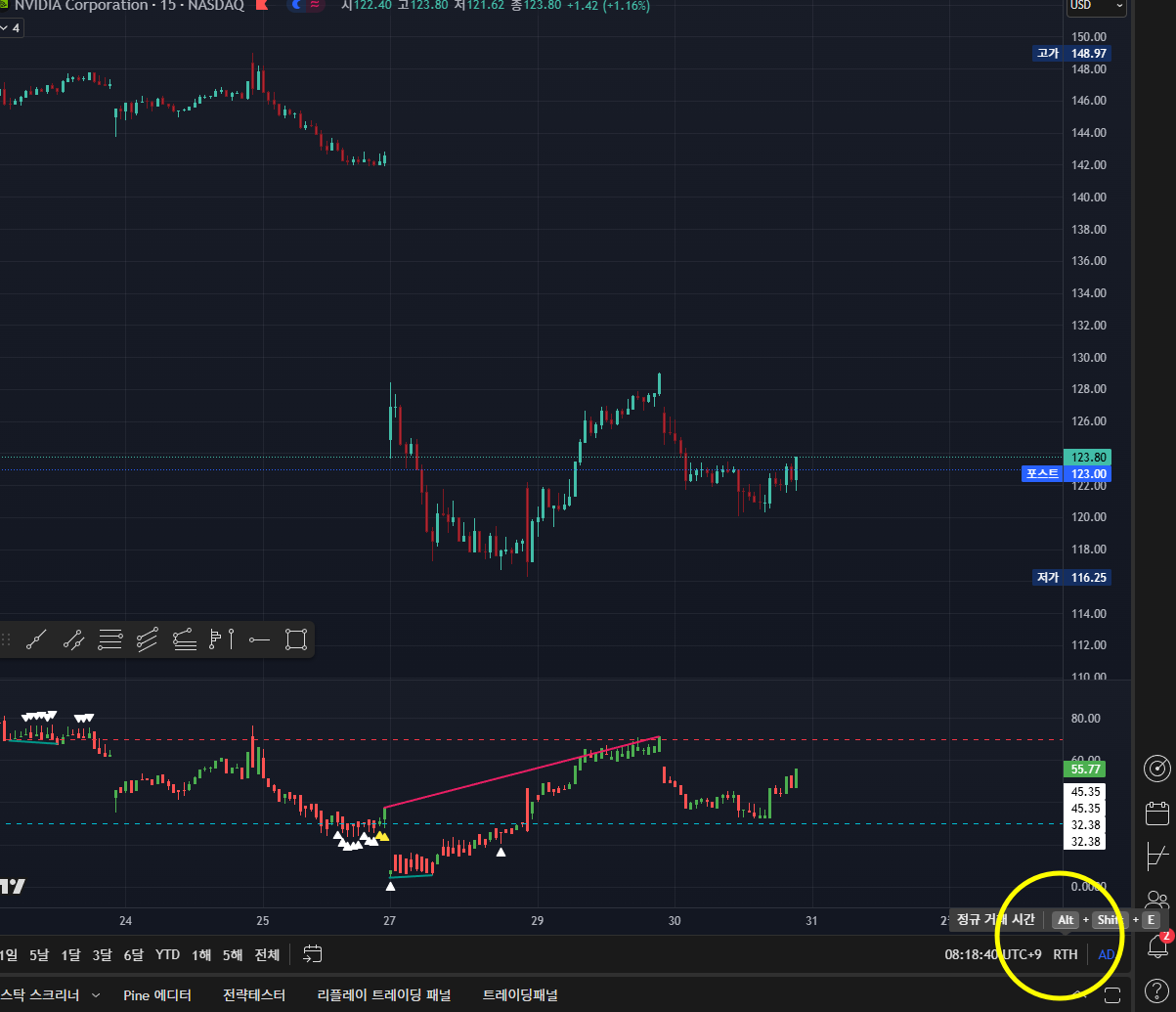This screenshot has width=1176, height=1012.
Task: Open the USD currency dropdown
Action: tap(1095, 5)
